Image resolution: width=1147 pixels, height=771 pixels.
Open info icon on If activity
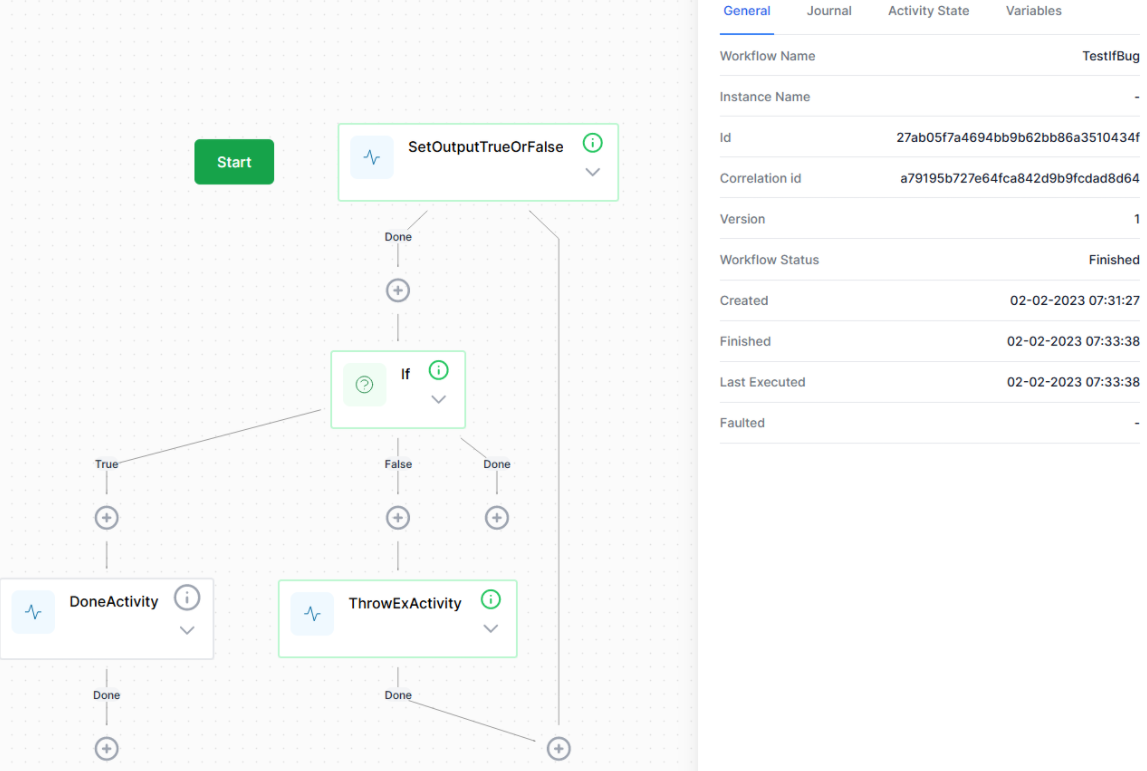point(438,370)
